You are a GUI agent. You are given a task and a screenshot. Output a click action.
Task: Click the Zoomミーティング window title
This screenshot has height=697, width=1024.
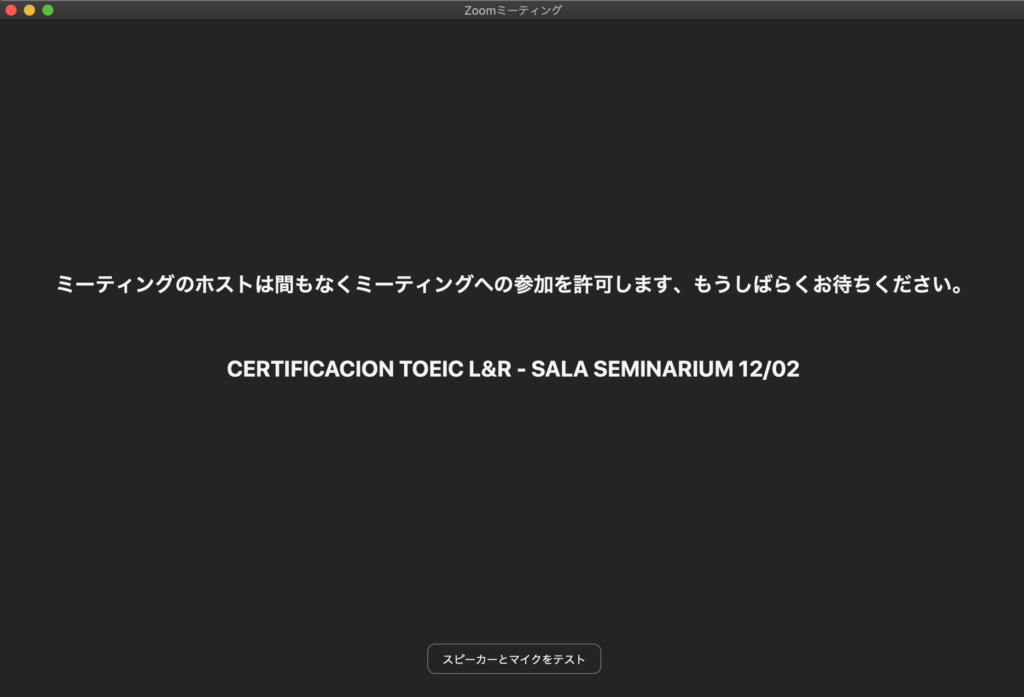pos(513,10)
